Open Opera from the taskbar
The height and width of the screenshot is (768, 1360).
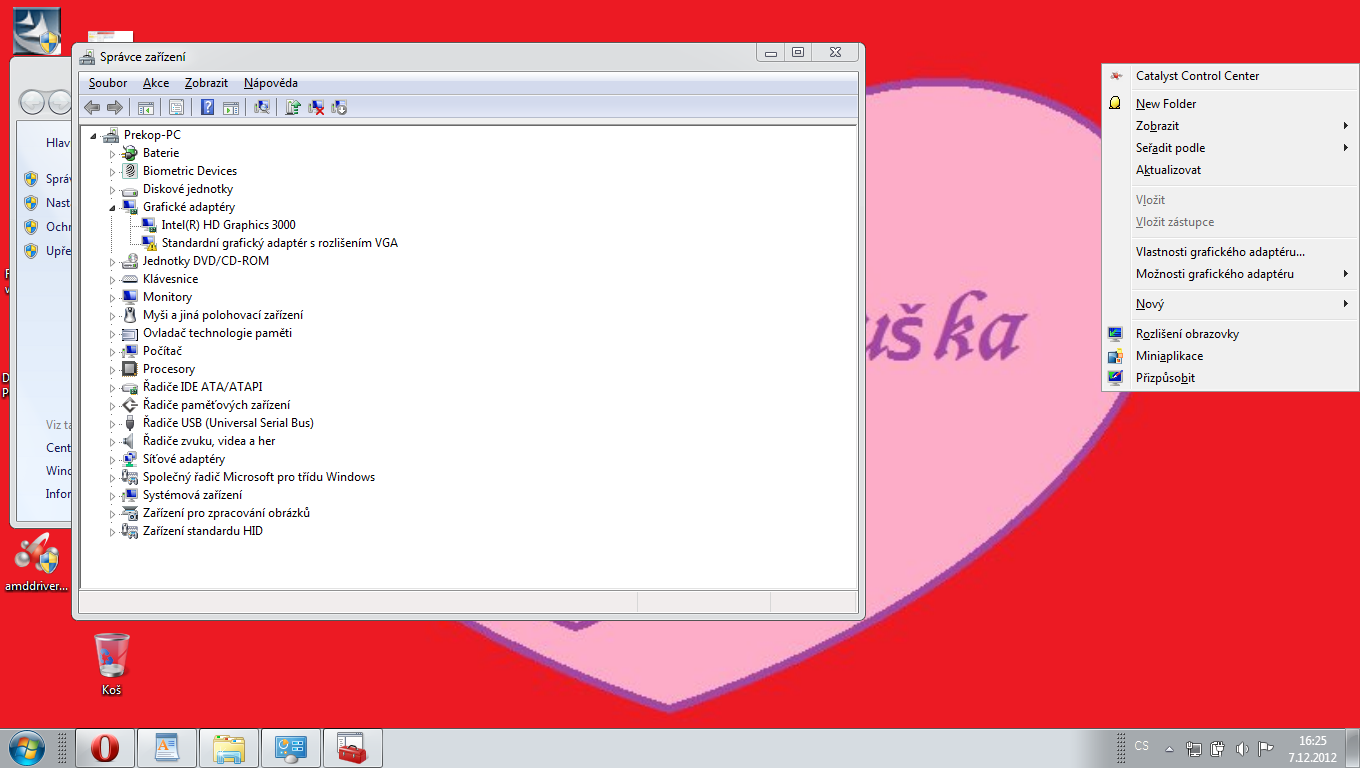click(105, 748)
